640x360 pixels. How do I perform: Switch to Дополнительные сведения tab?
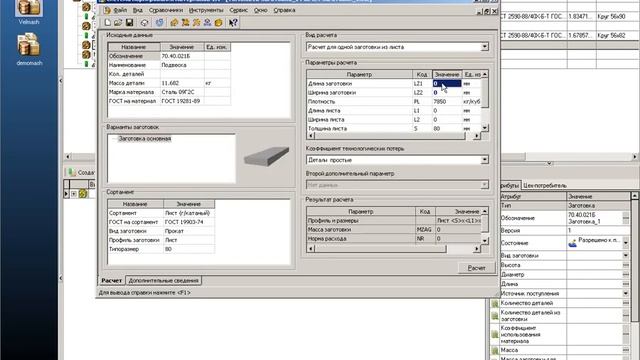click(163, 280)
